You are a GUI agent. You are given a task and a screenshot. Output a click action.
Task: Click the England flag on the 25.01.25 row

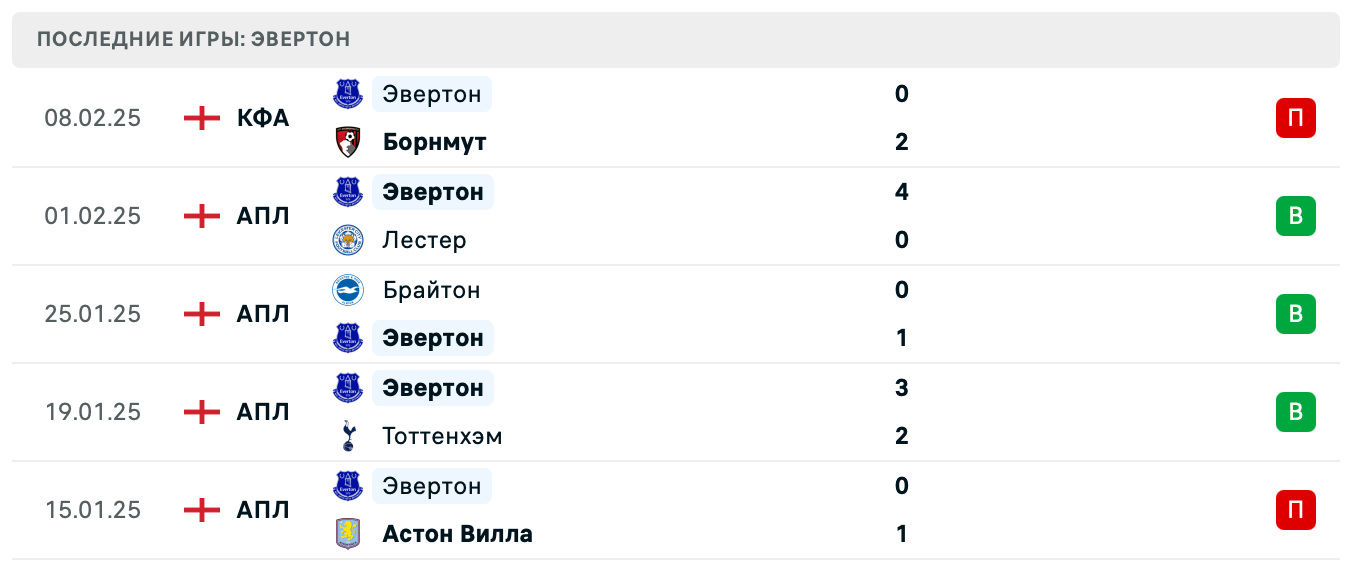click(200, 314)
